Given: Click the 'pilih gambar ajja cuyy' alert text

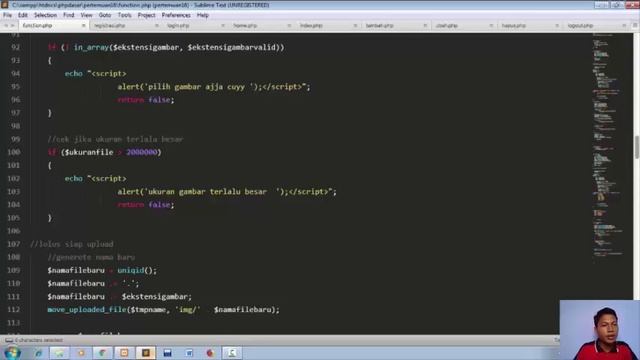Looking at the screenshot, I should 196,87.
